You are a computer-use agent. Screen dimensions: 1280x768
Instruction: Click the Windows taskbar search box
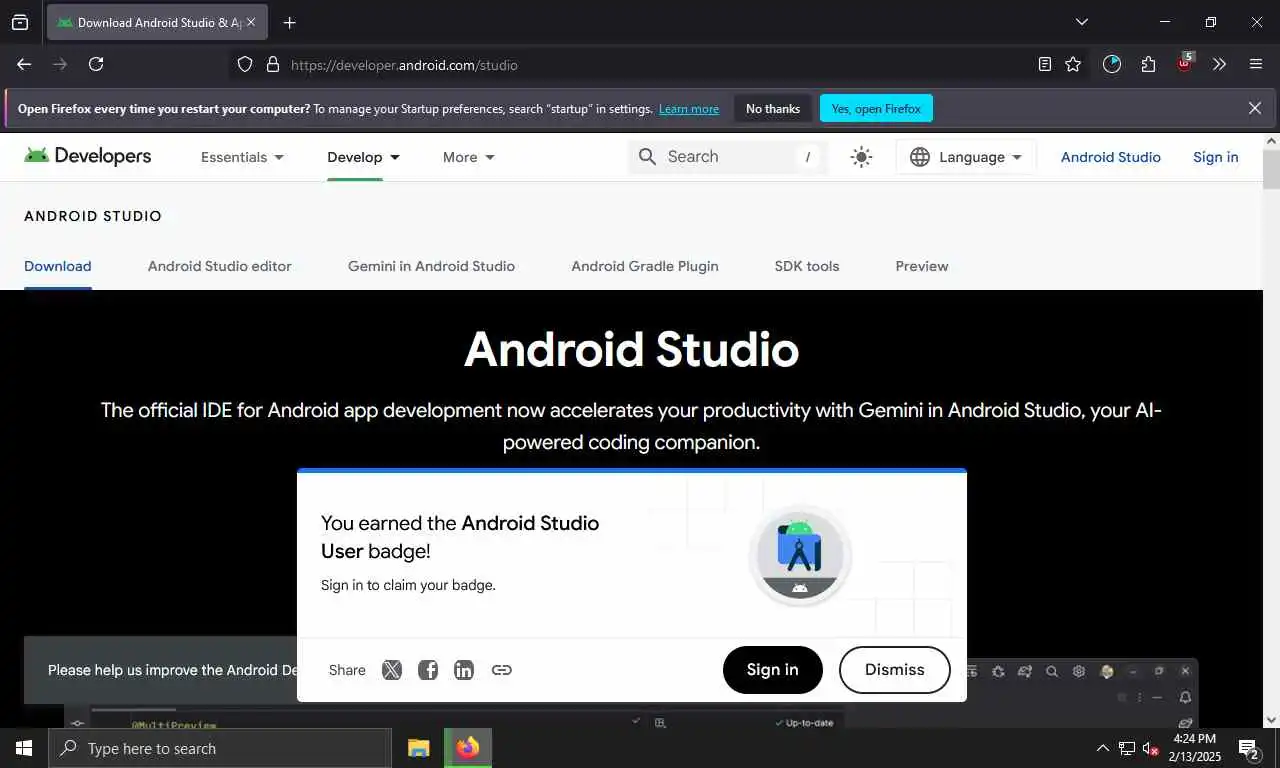point(220,748)
